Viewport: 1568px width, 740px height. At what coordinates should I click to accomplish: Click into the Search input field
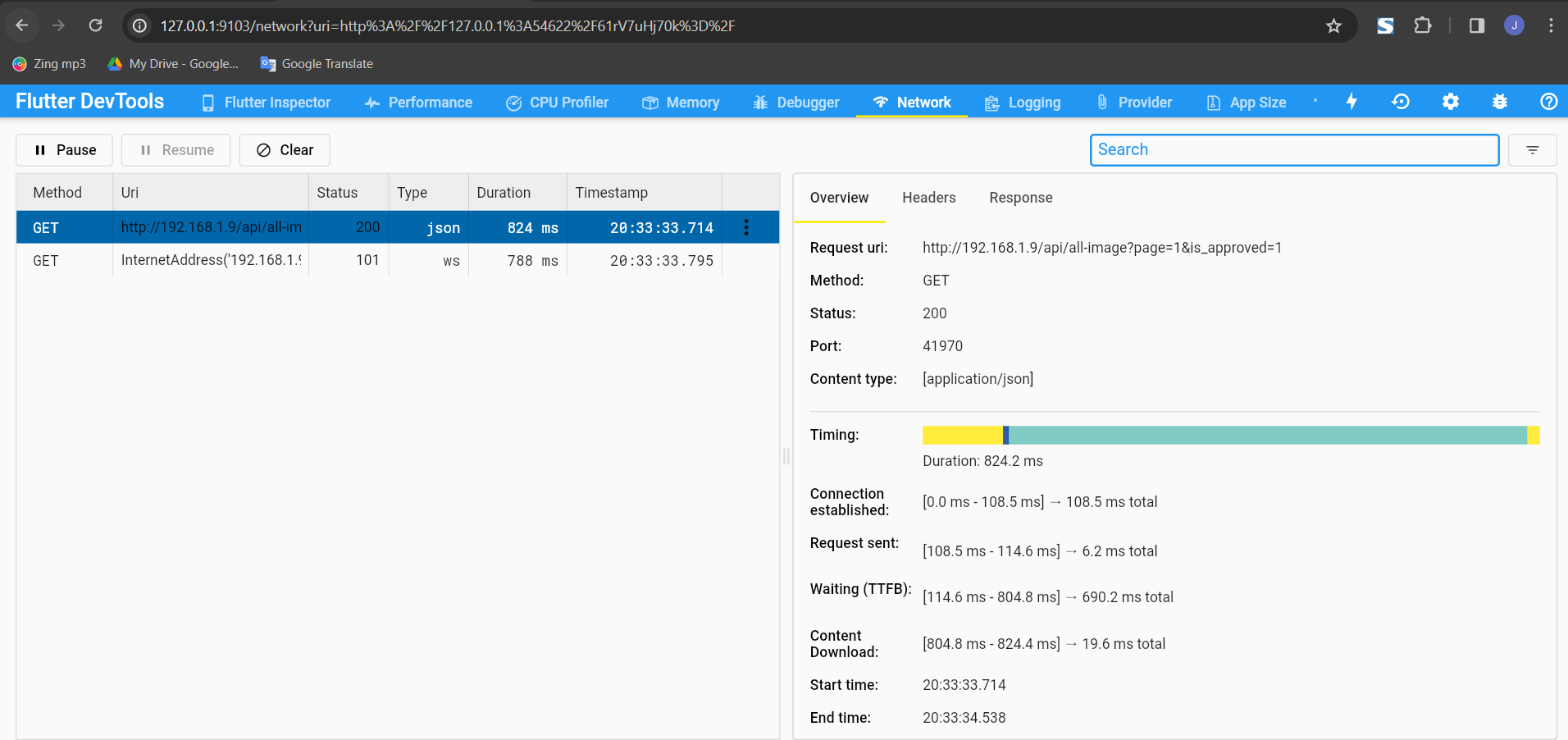pos(1293,150)
